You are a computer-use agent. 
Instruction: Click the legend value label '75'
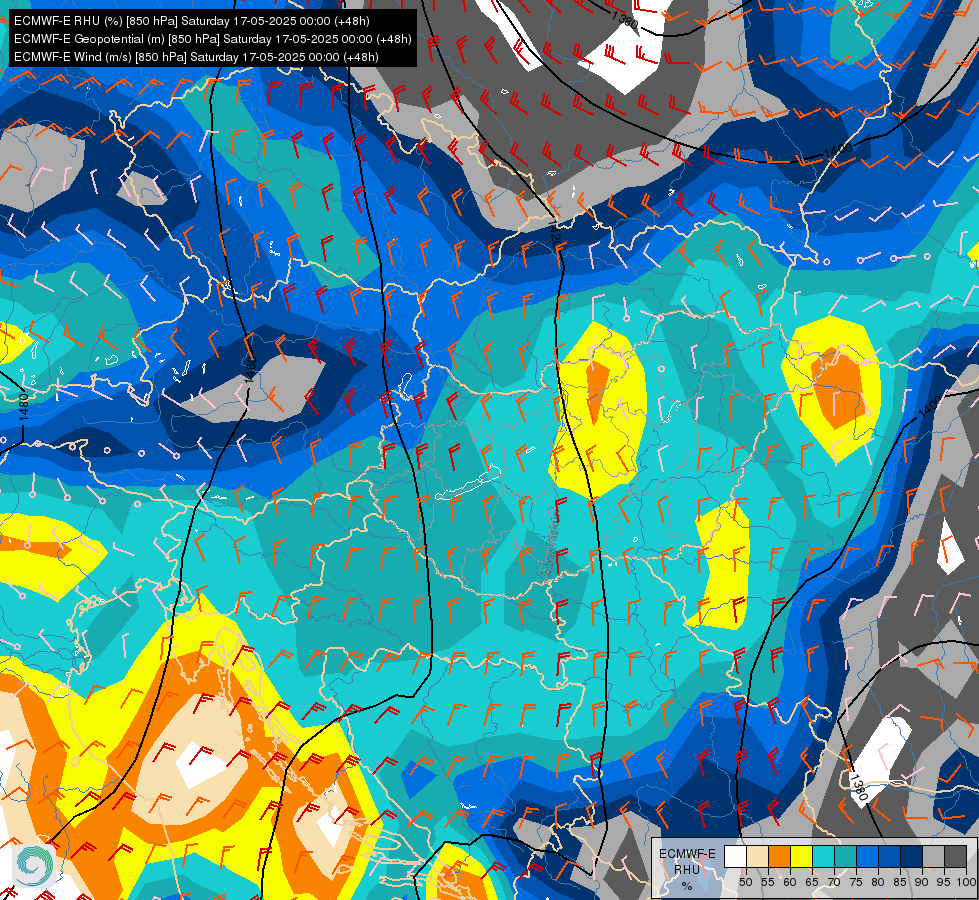point(856,882)
